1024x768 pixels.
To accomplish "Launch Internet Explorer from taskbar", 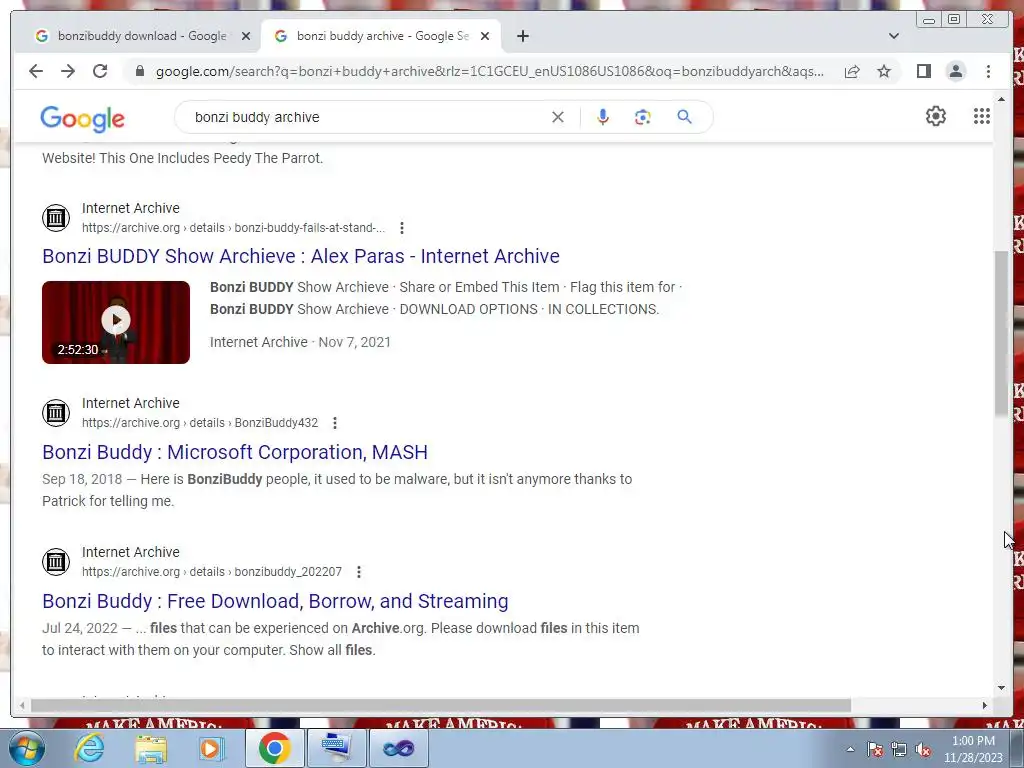I will coord(89,748).
